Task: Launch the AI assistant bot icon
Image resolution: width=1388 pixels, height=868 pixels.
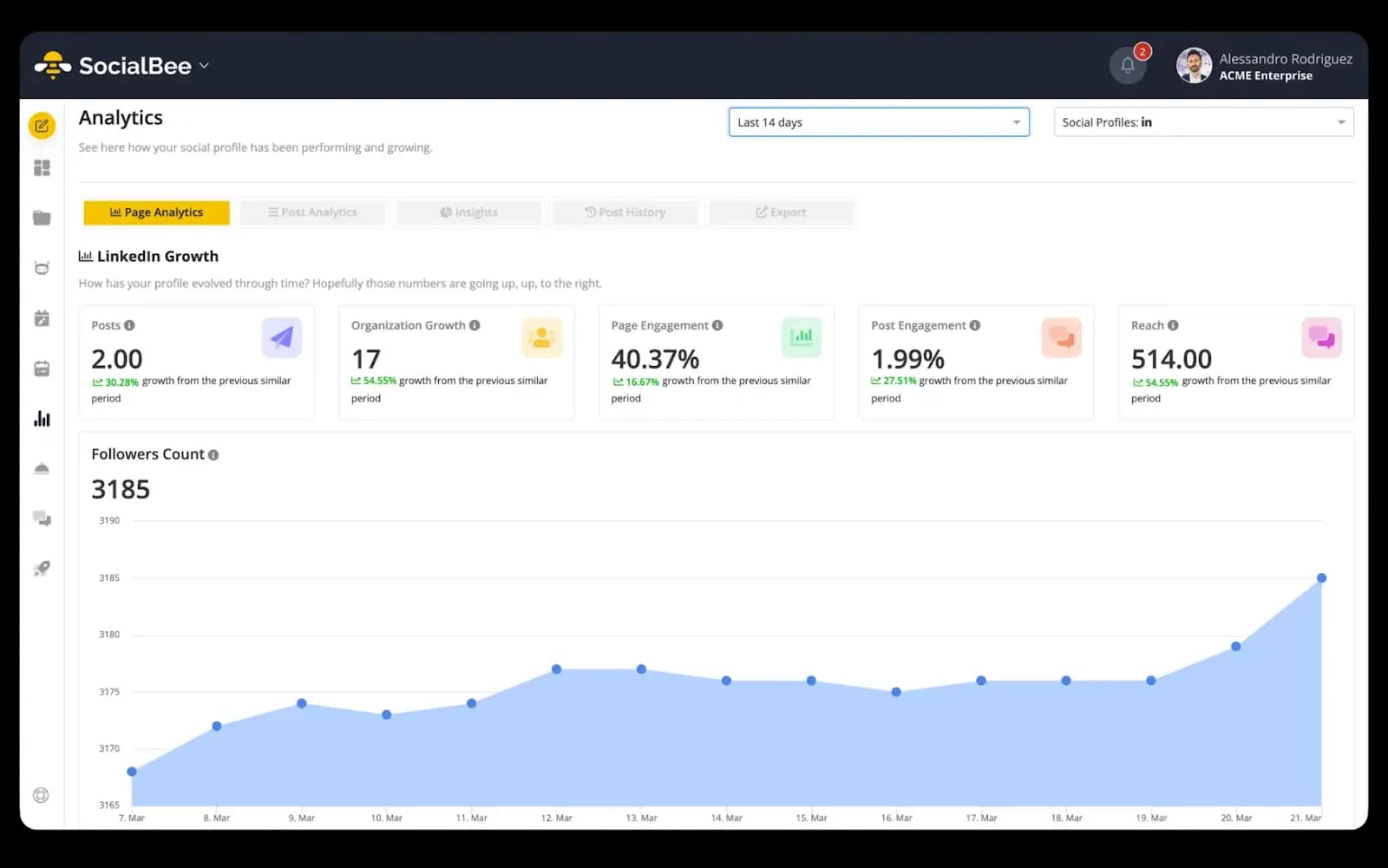Action: pos(42,268)
